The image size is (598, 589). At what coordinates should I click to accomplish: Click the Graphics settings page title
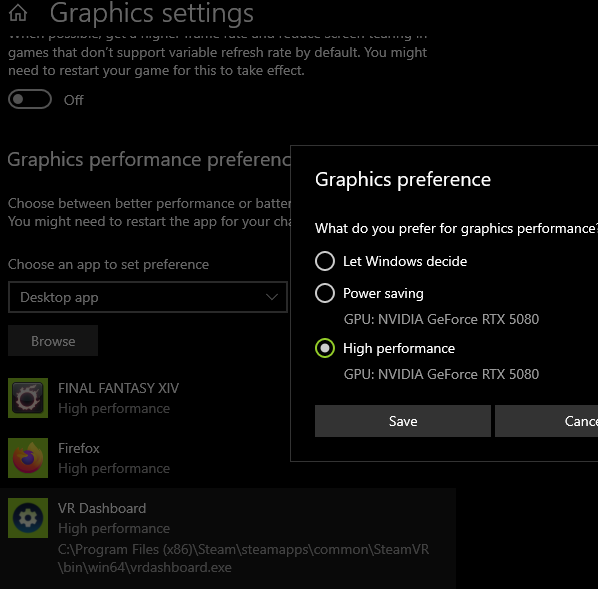click(151, 14)
